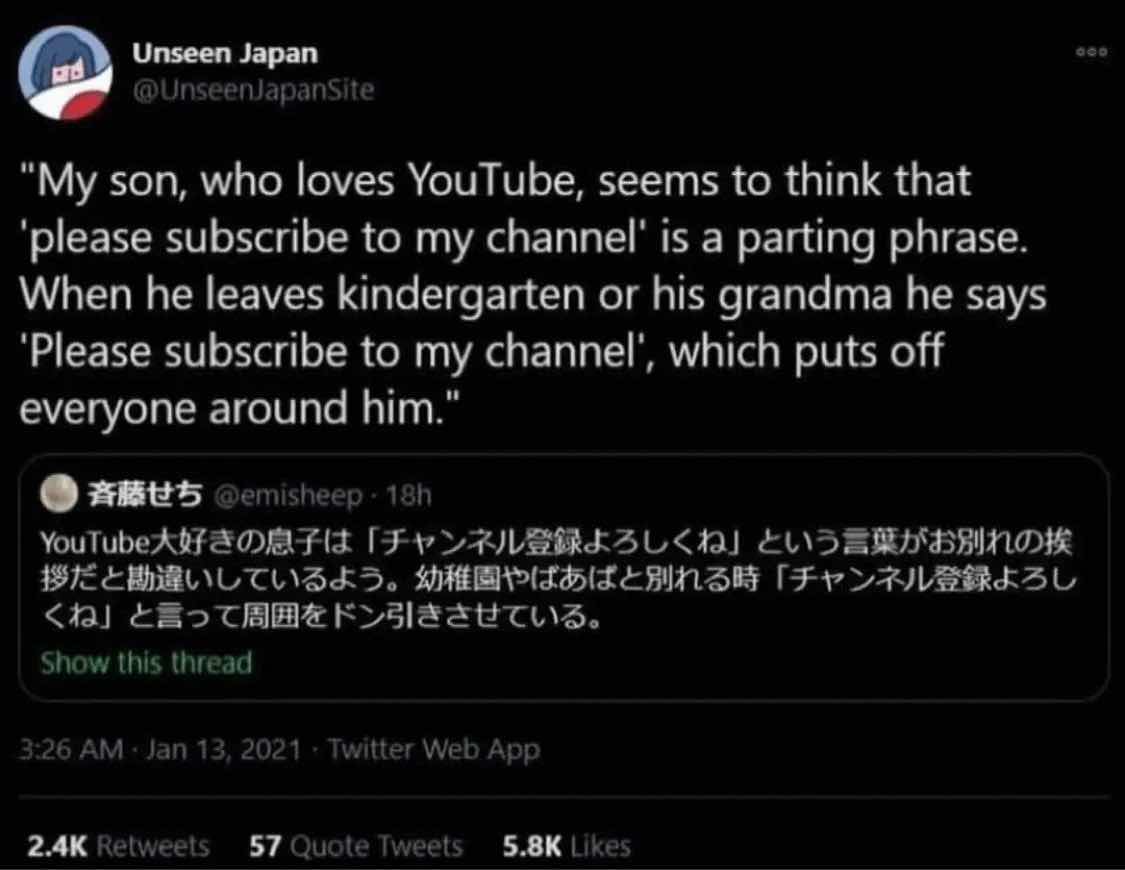View the 2.4K Retweets list
The height and width of the screenshot is (870, 1125).
click(120, 846)
